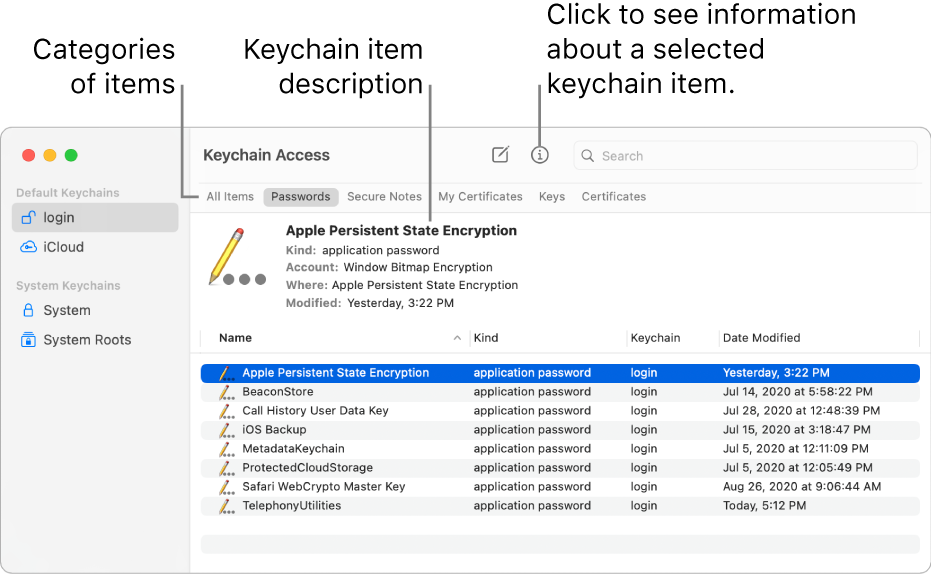
Task: Type in the Search field
Action: (x=750, y=156)
